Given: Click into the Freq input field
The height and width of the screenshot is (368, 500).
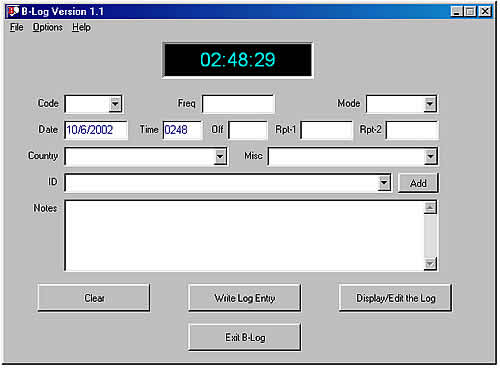Looking at the screenshot, I should click(238, 104).
